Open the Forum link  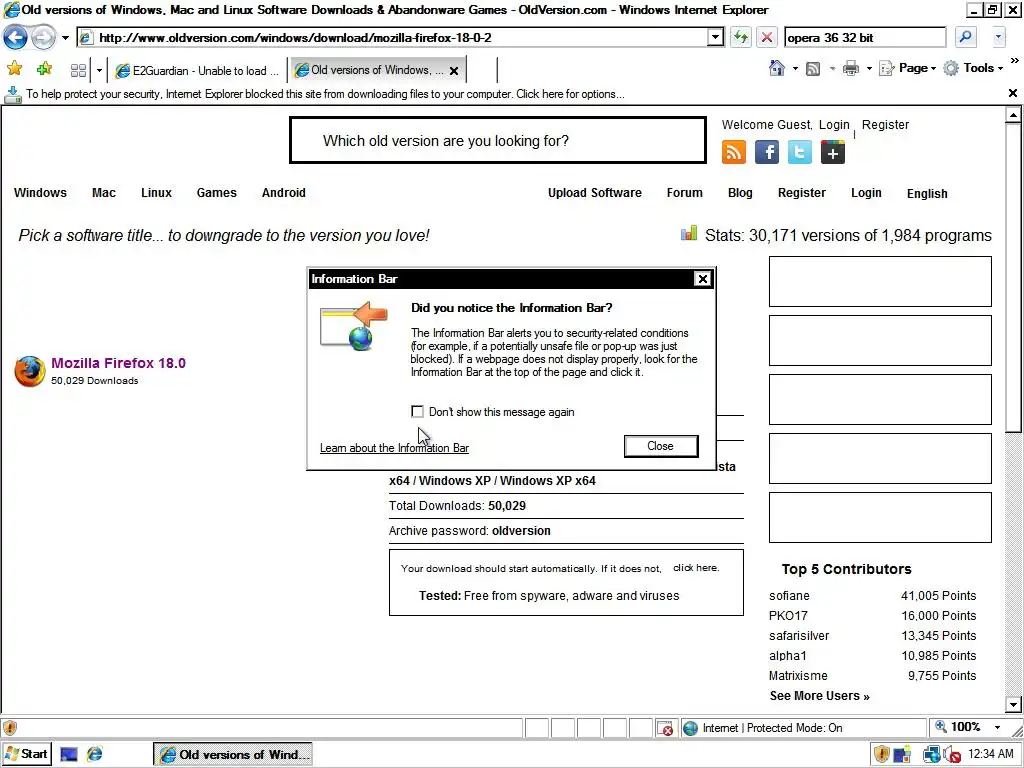pyautogui.click(x=684, y=193)
